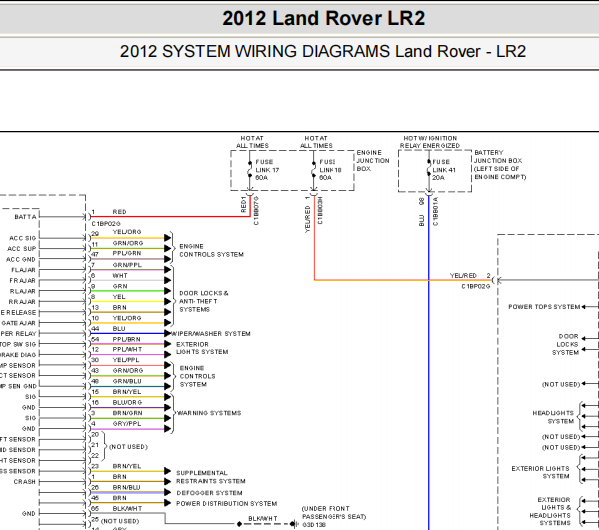Image resolution: width=599 pixels, height=530 pixels.
Task: Click the "GRN/BLU" wire label at pin 48
Action: pos(127,381)
